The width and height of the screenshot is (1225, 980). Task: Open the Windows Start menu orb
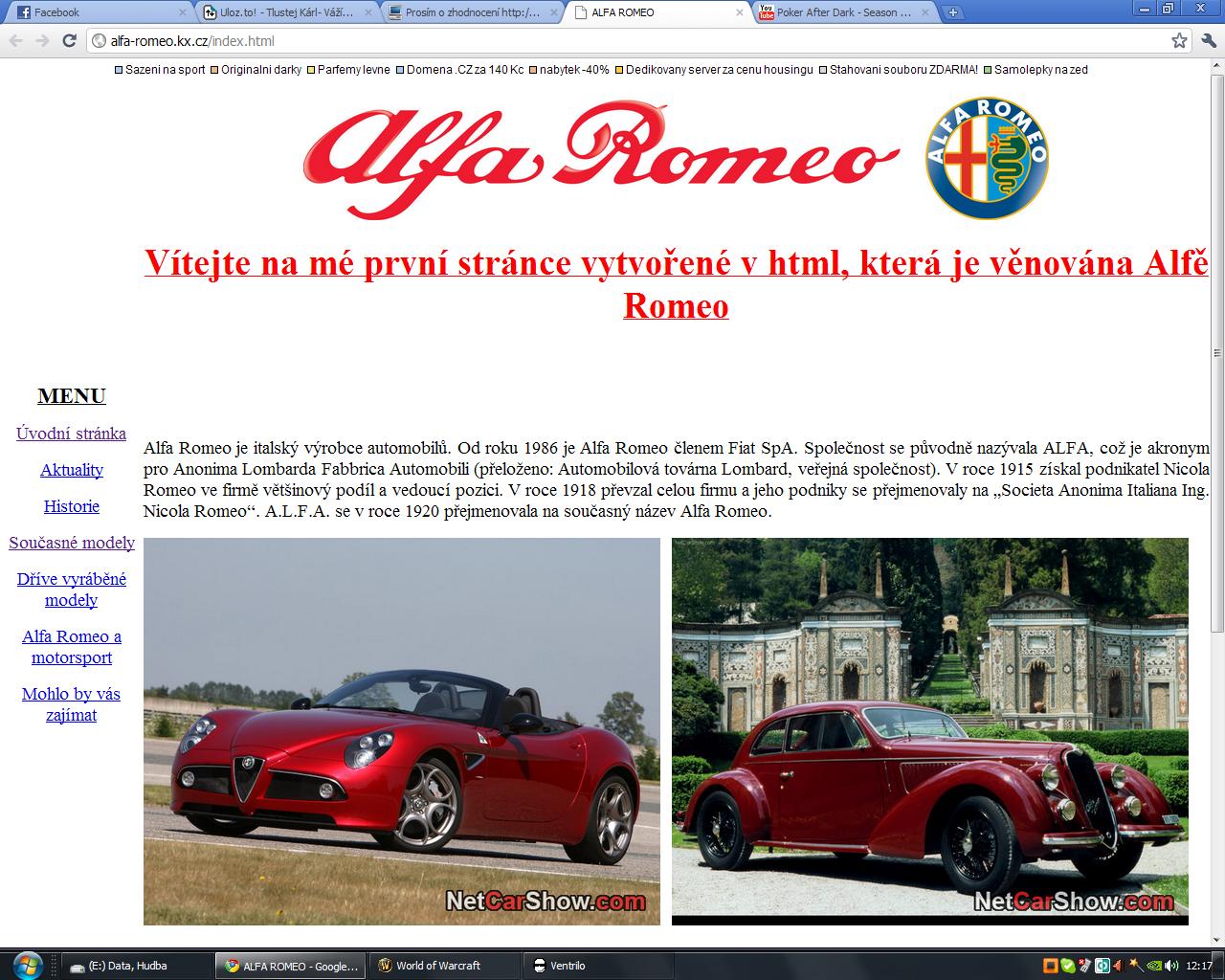pyautogui.click(x=27, y=964)
